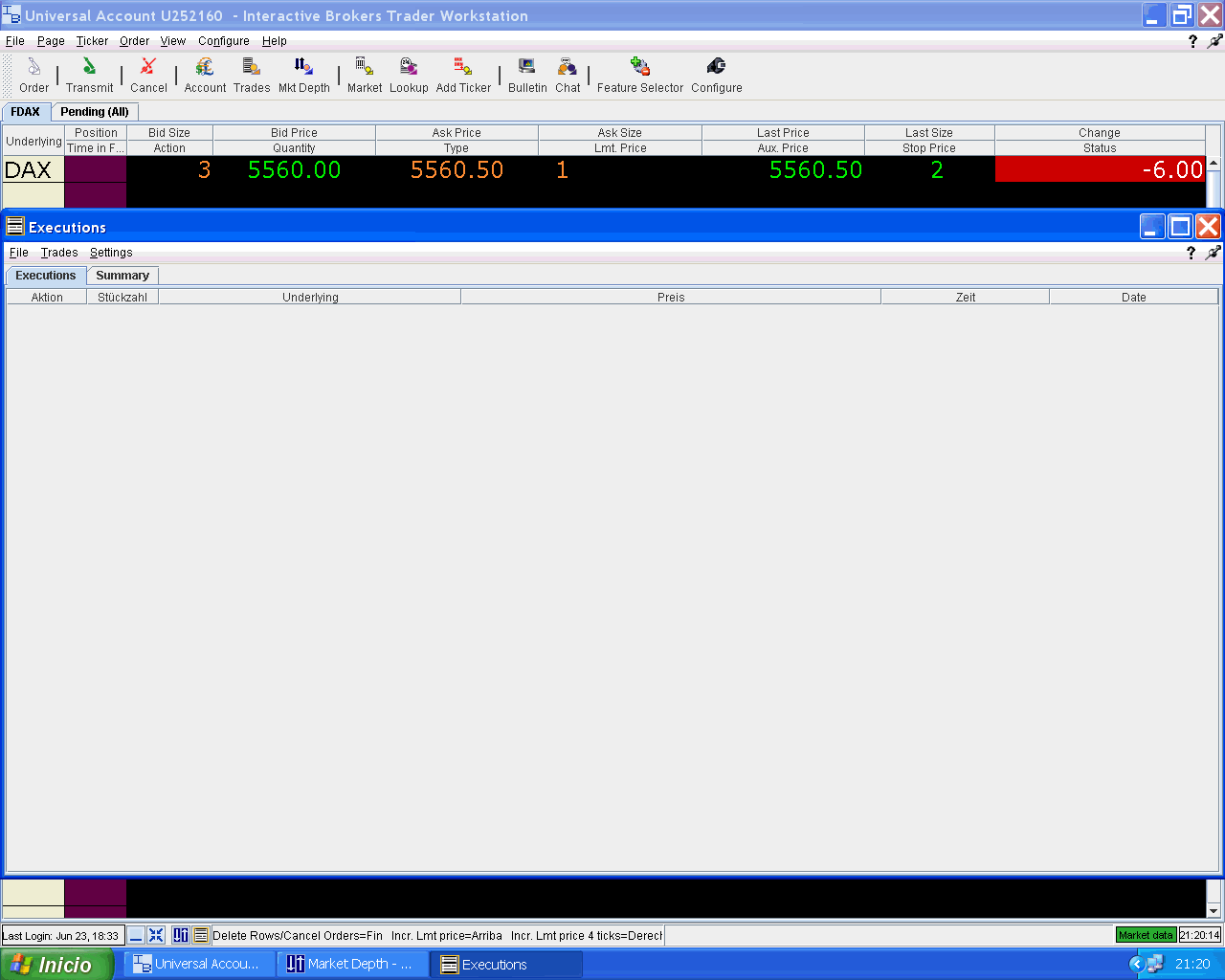Viewport: 1225px width, 980px height.
Task: Click scroll up arrow in ticker table
Action: 1214,164
